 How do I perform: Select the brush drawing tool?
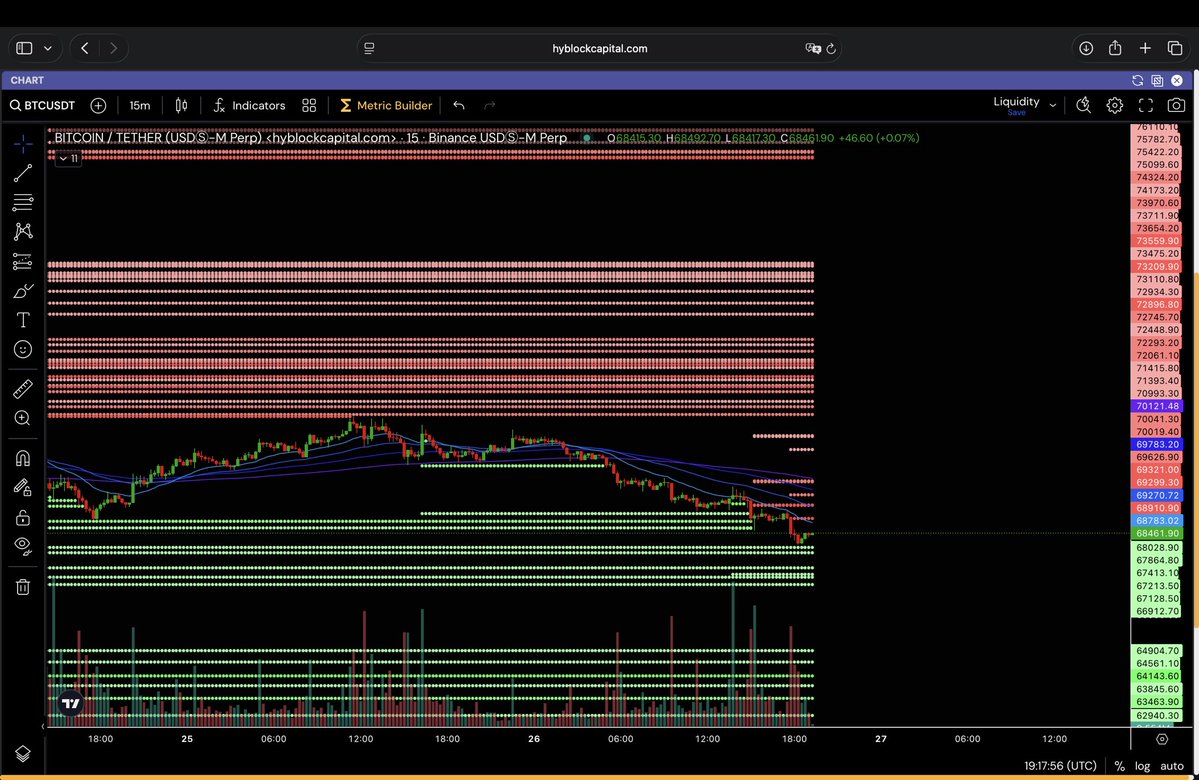coord(23,291)
